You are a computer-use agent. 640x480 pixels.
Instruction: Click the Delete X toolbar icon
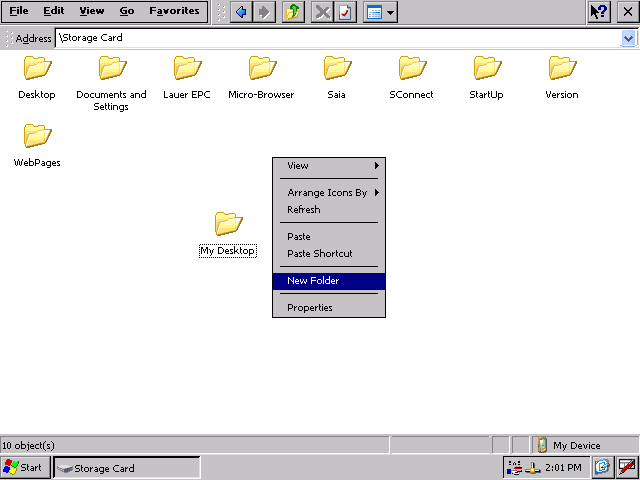322,12
